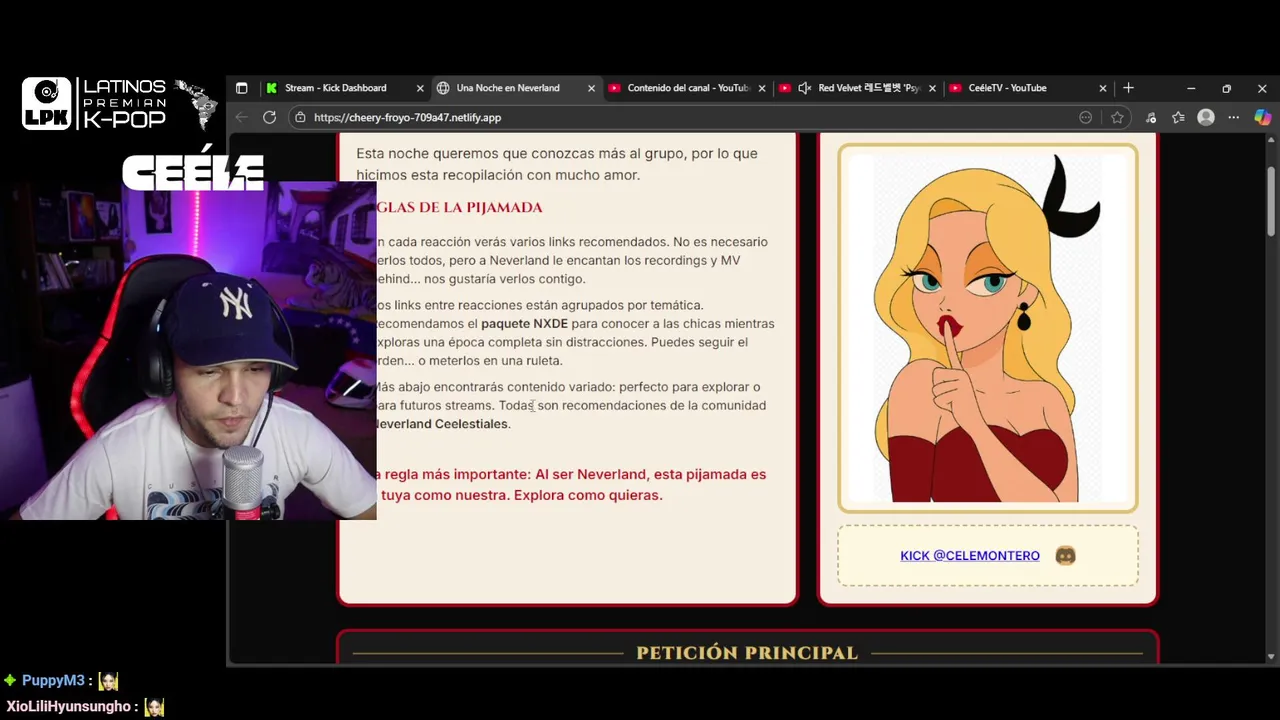
Task: Minimize the browser window
Action: pyautogui.click(x=1191, y=88)
